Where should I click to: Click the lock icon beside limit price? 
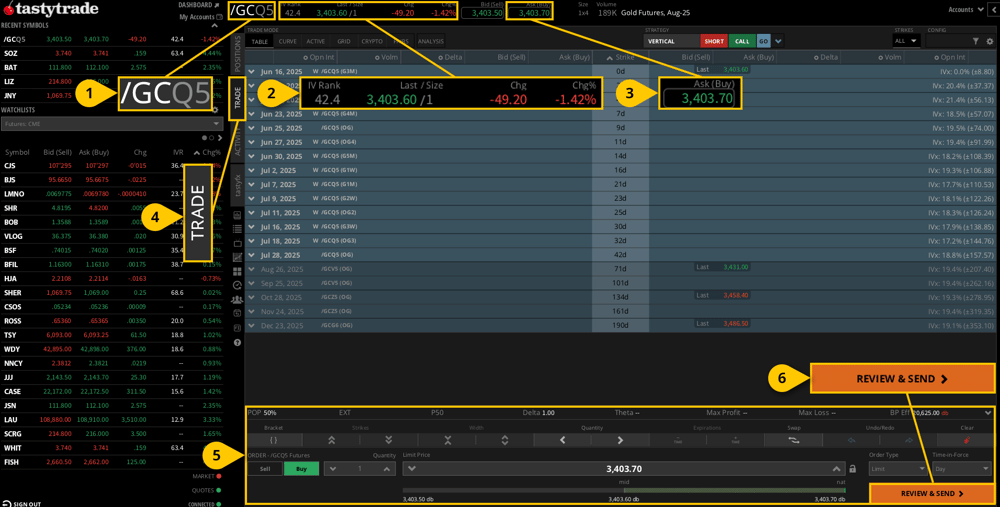853,469
